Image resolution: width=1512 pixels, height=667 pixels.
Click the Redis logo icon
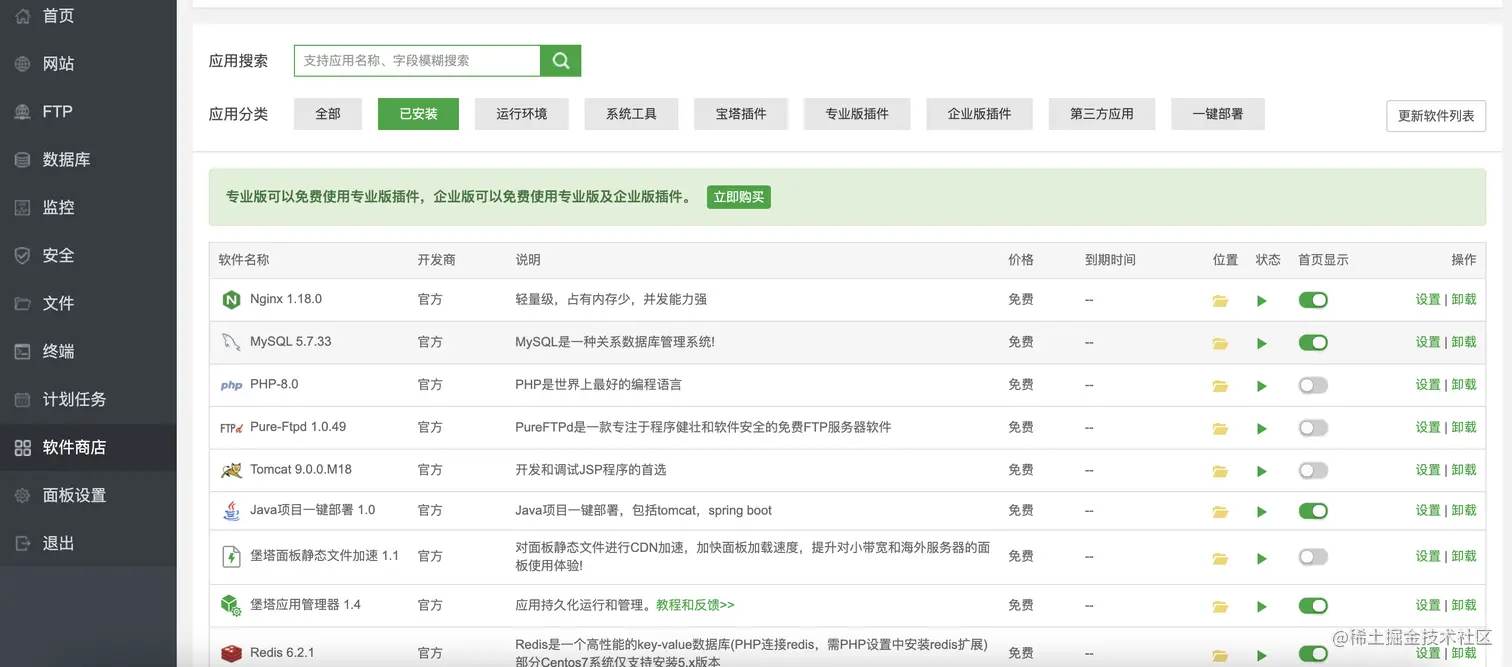pyautogui.click(x=231, y=653)
